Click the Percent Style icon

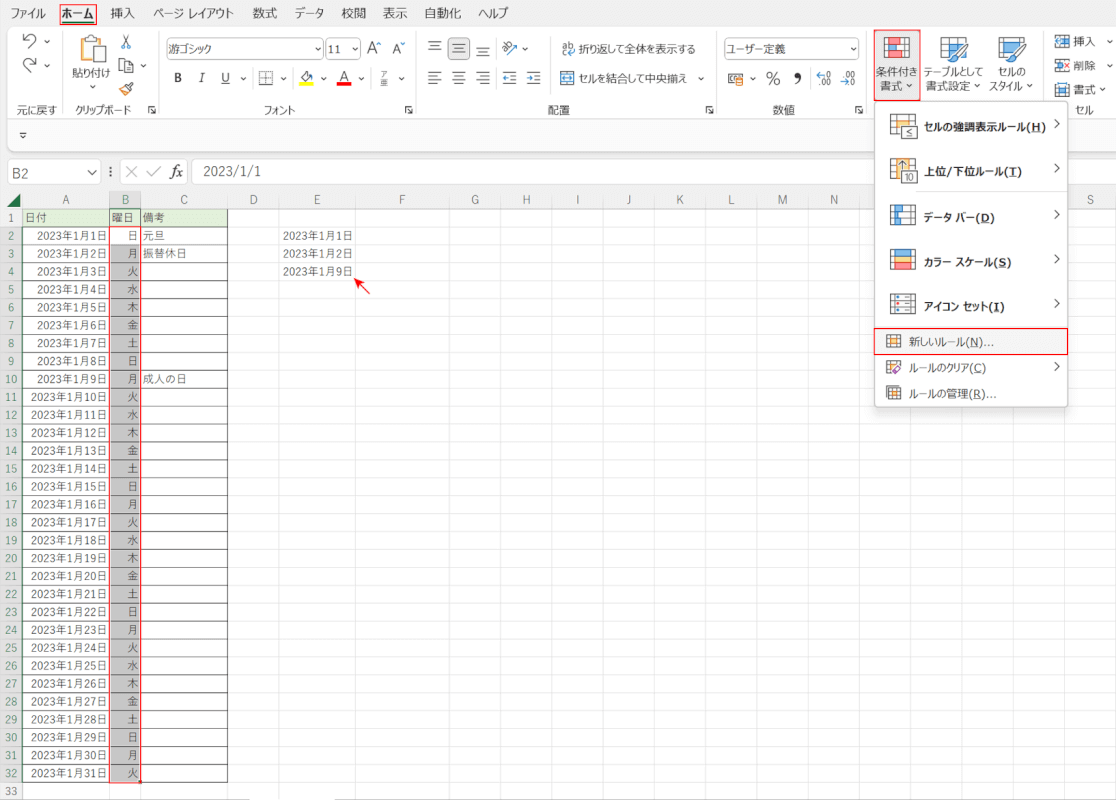pyautogui.click(x=773, y=78)
